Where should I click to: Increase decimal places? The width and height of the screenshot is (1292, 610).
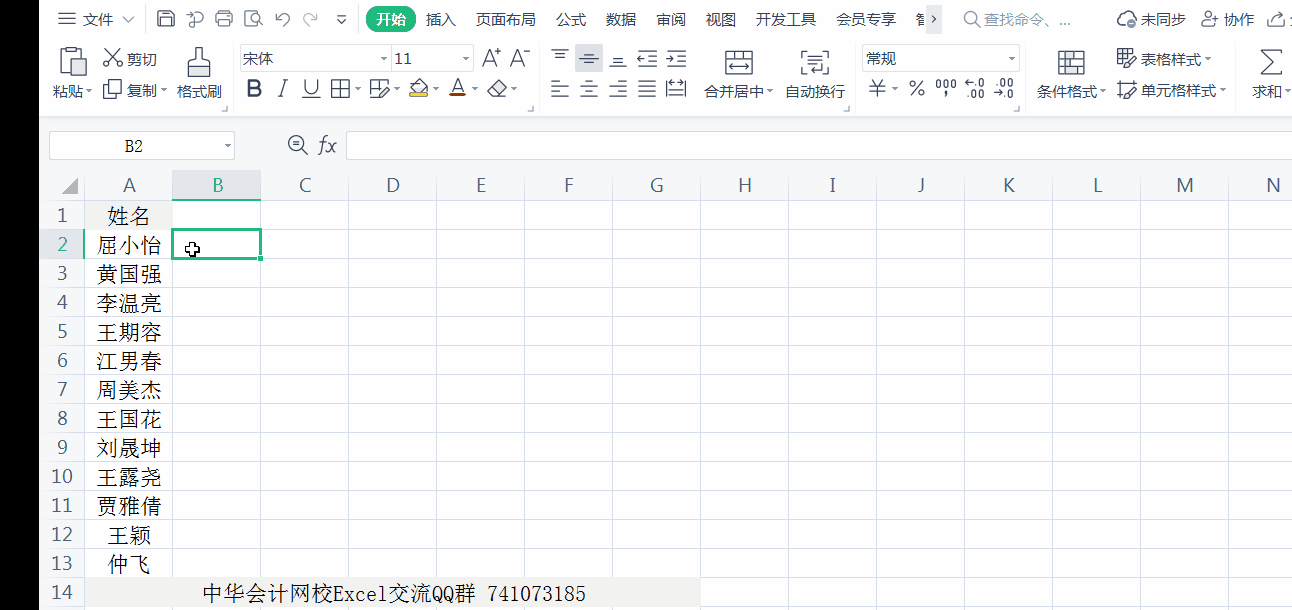click(975, 89)
